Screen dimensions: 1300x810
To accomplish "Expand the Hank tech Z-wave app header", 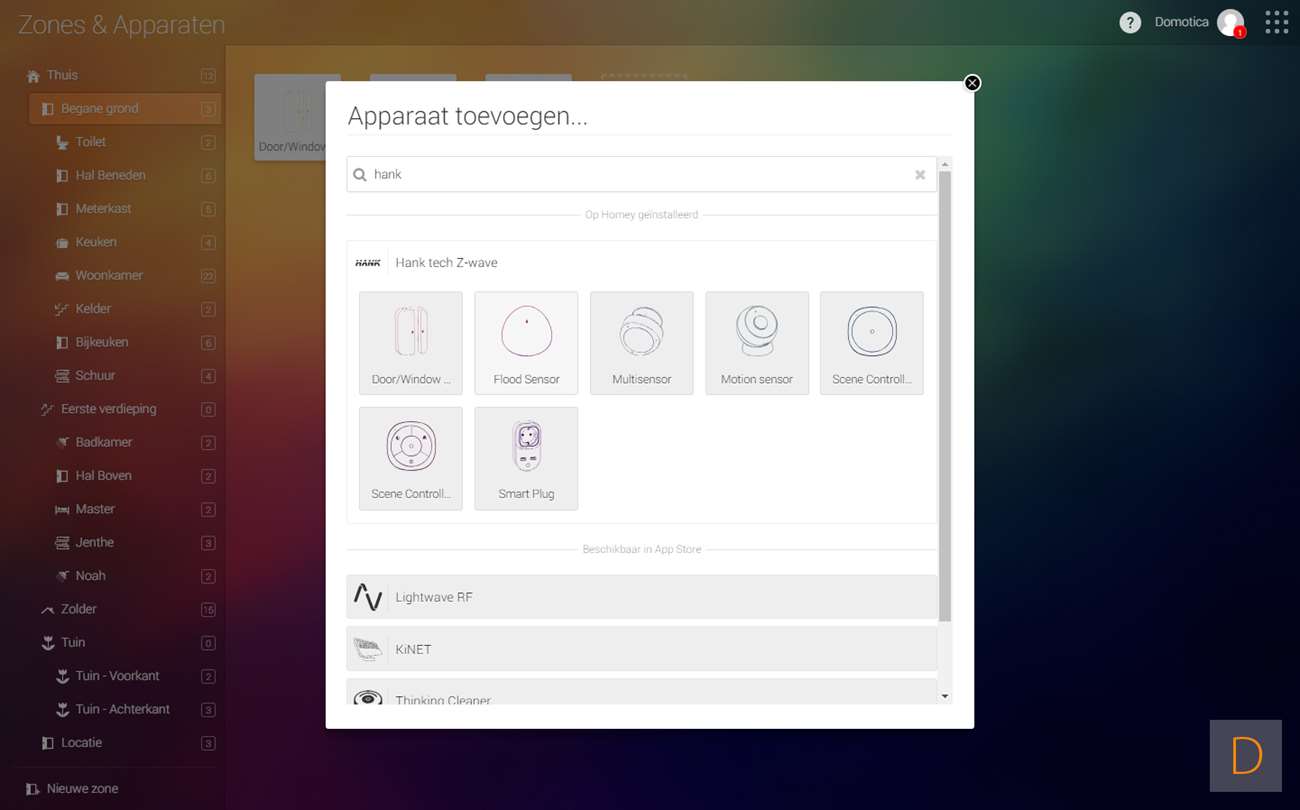I will (446, 263).
